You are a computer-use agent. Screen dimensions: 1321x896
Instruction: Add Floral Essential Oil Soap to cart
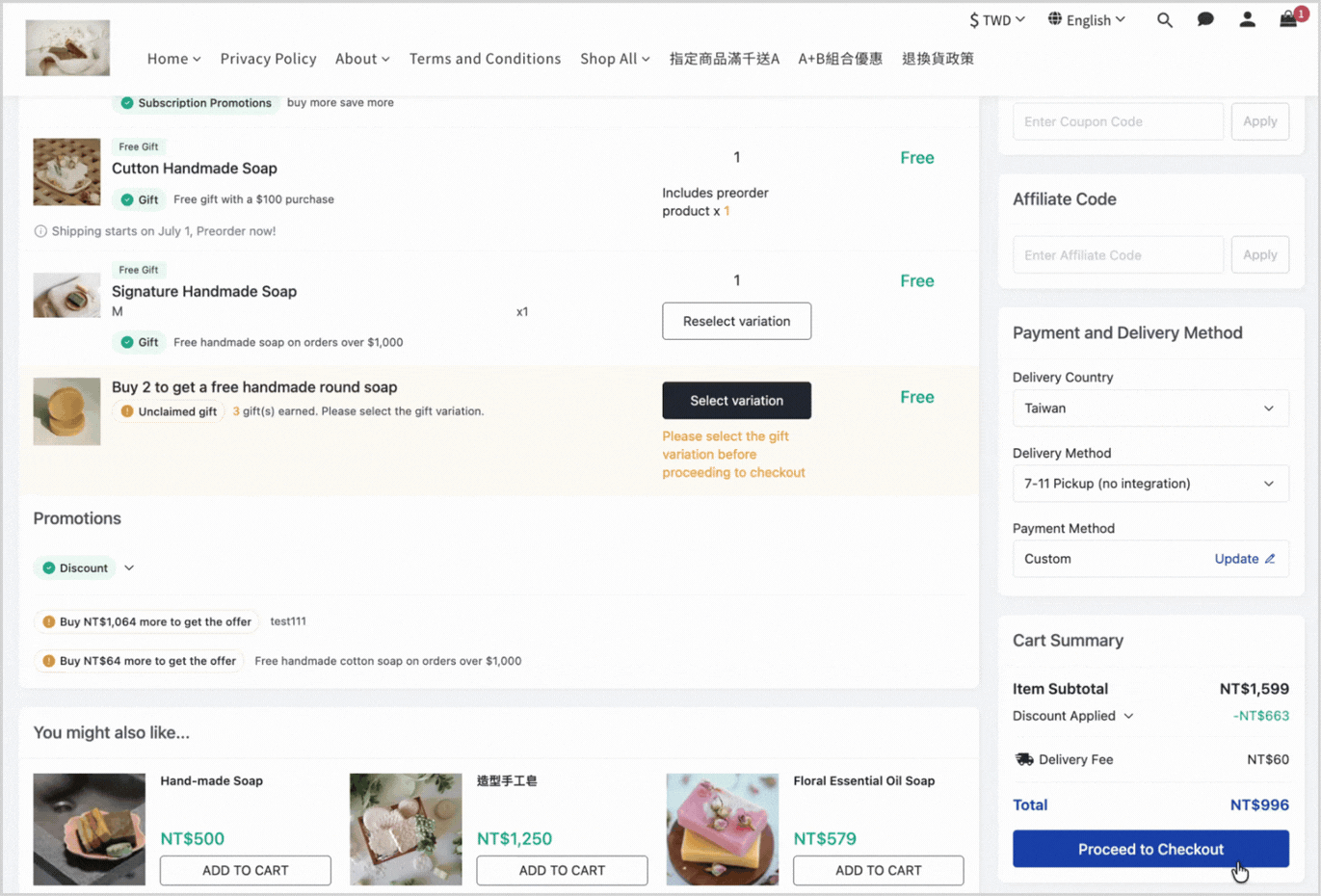879,870
